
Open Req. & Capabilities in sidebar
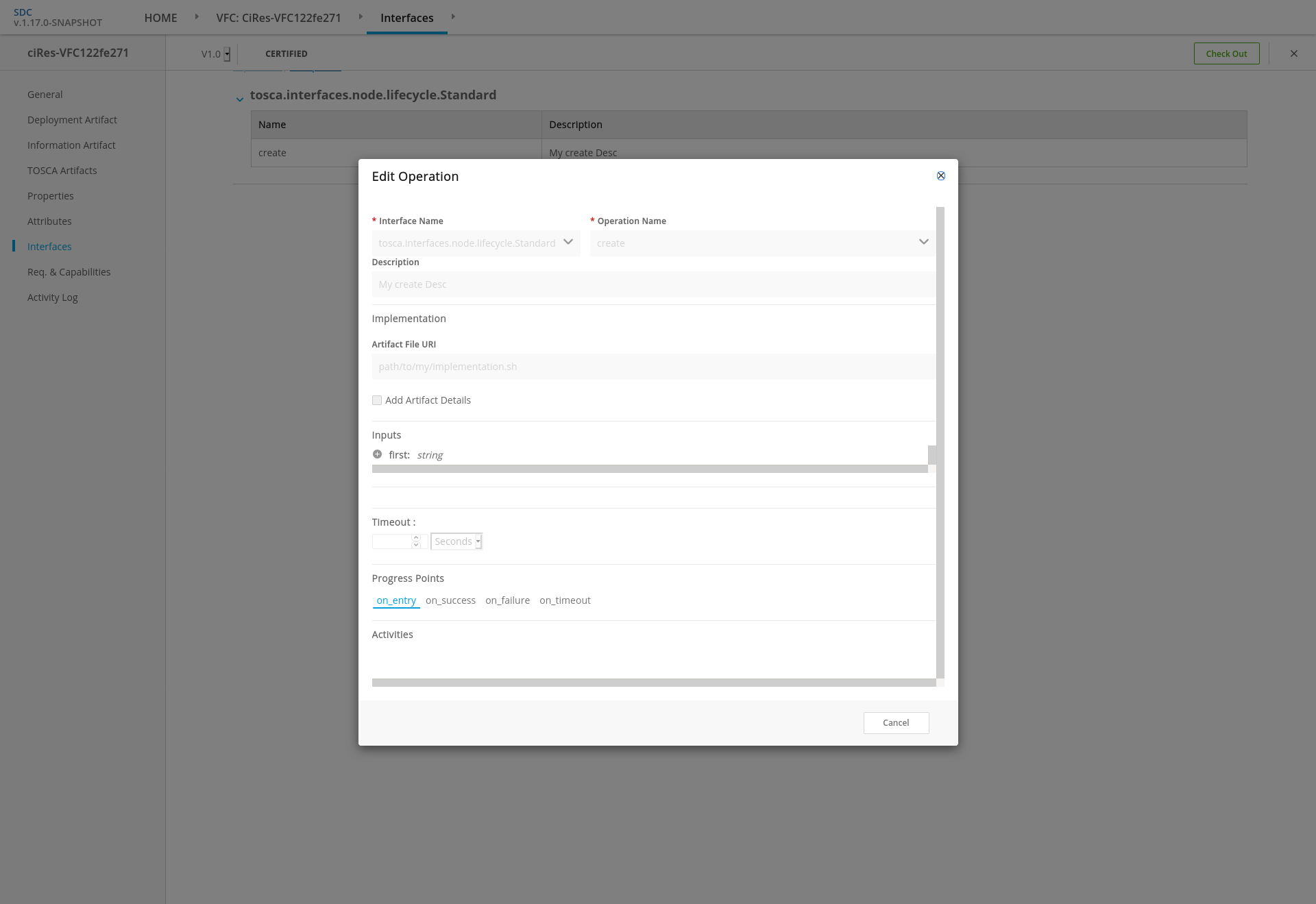point(69,272)
